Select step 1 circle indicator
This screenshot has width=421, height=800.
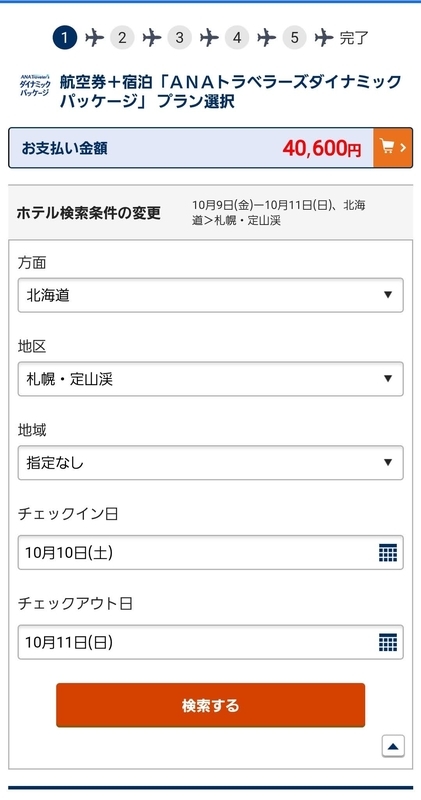click(x=65, y=38)
